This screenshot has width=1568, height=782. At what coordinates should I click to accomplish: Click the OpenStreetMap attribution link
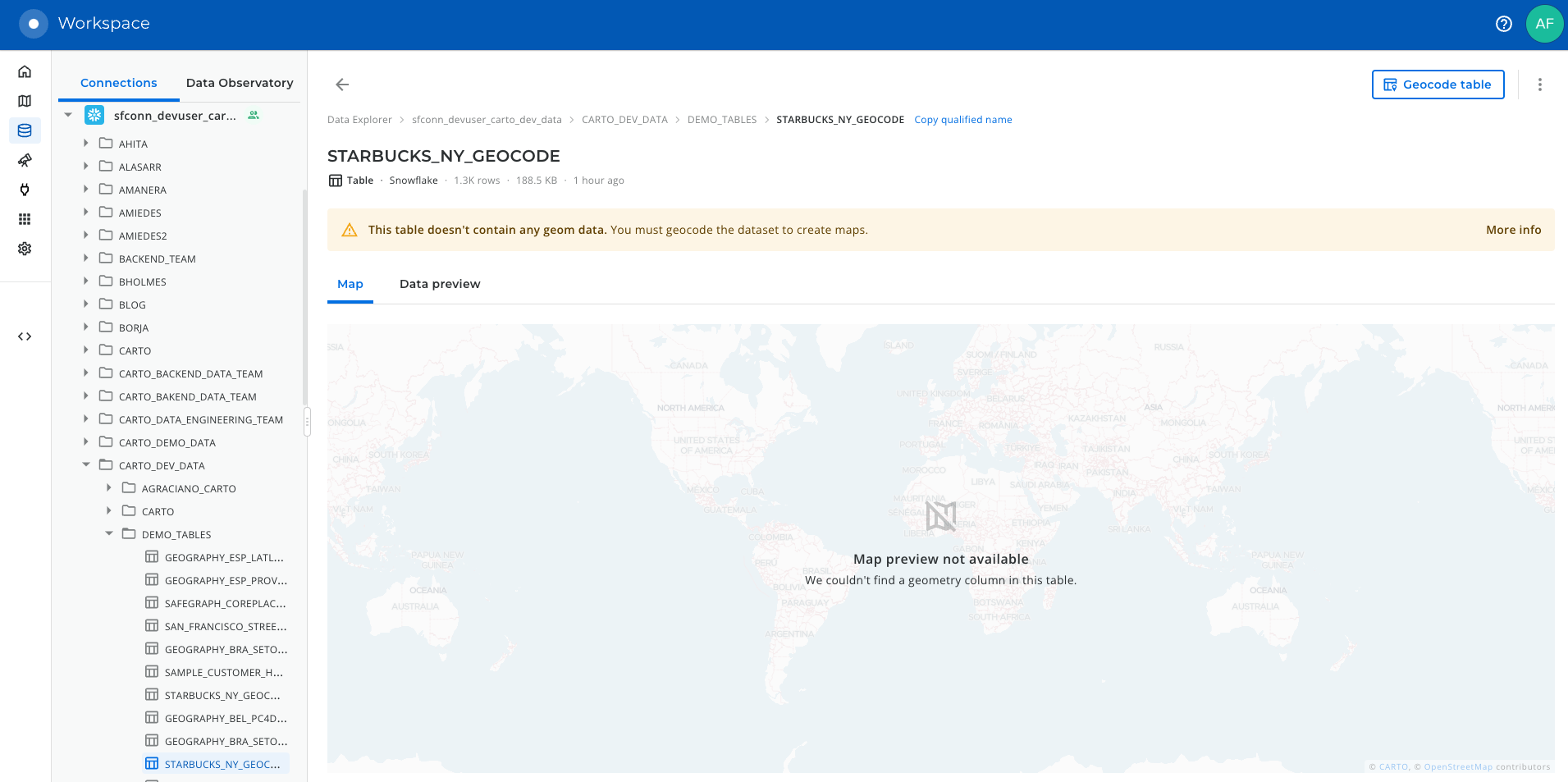1458,767
